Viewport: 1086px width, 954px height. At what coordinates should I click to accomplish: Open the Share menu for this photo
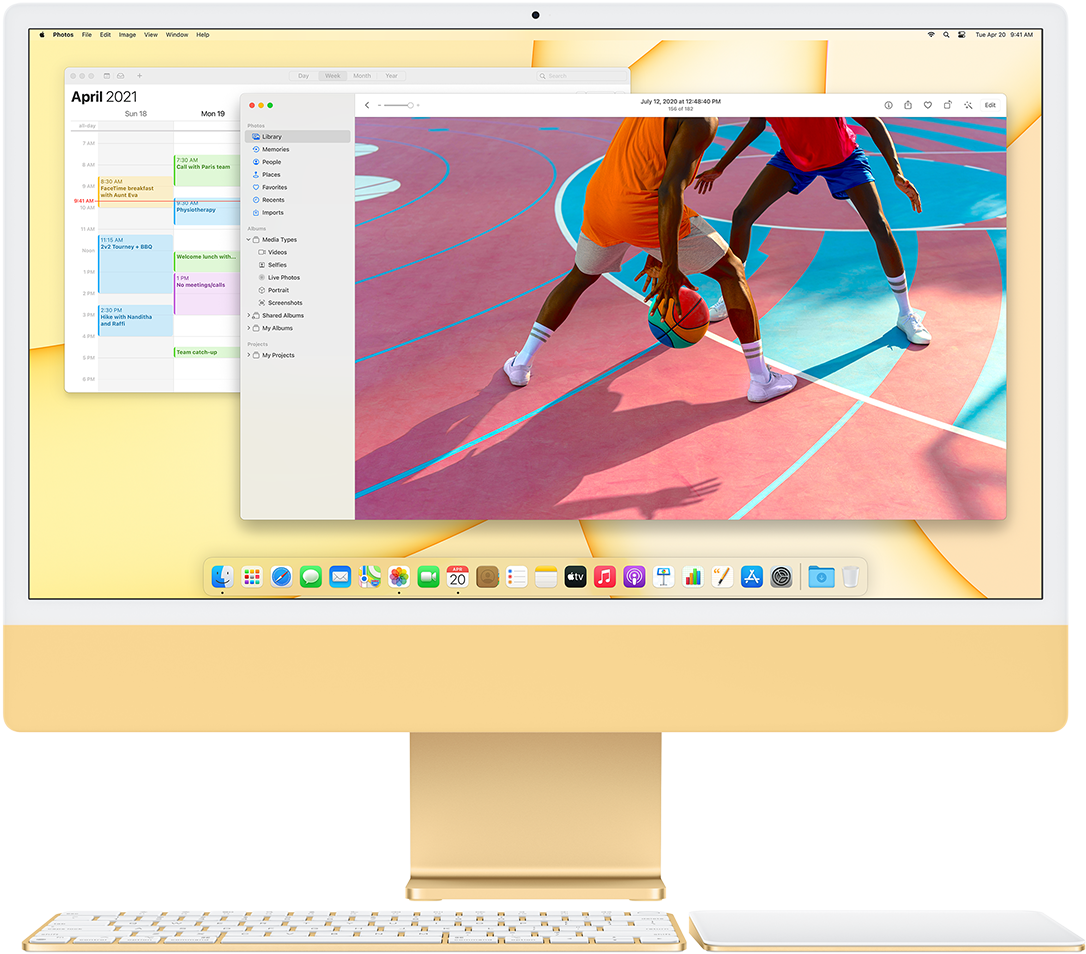pyautogui.click(x=908, y=105)
